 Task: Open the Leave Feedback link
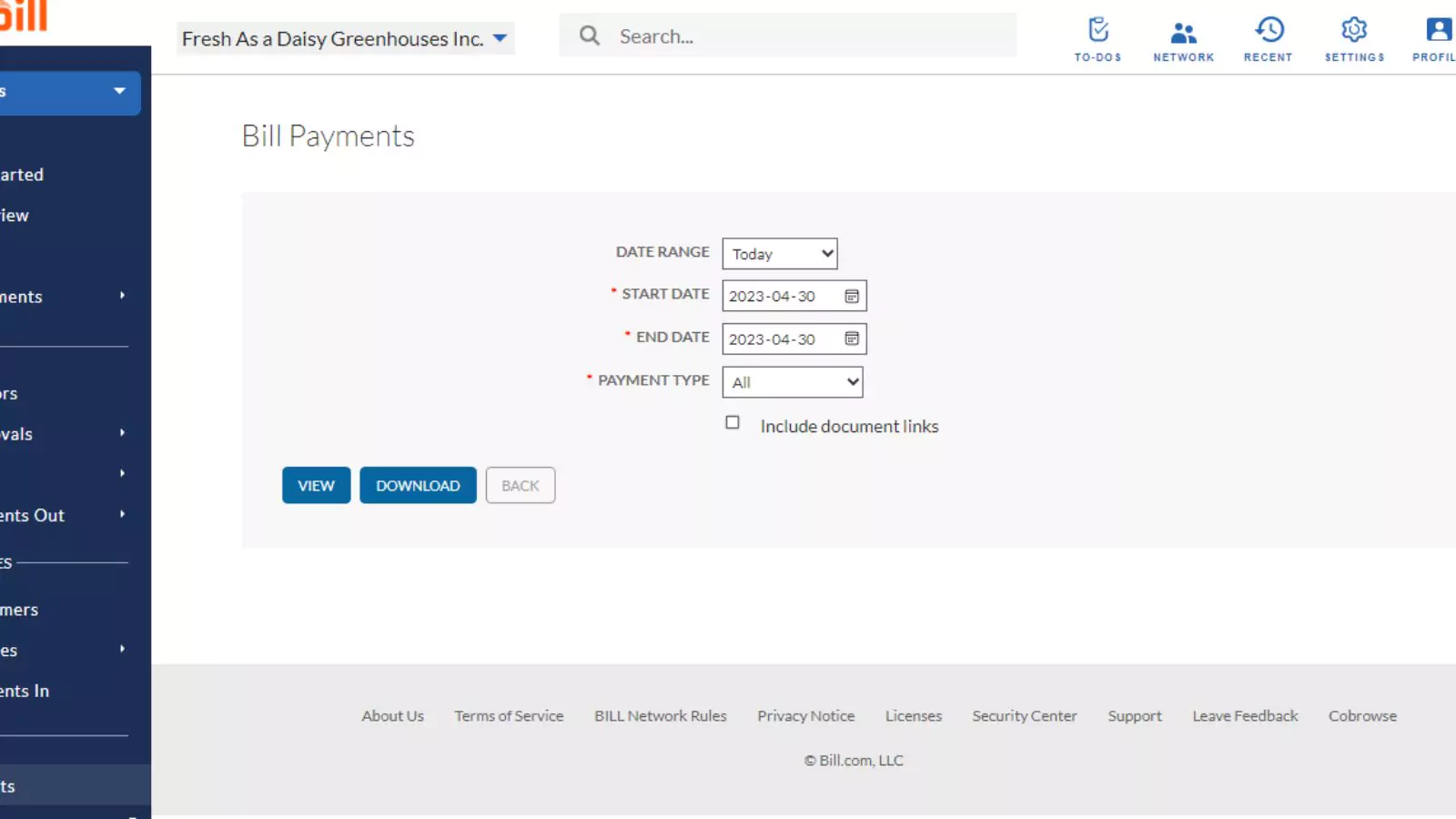click(1246, 716)
